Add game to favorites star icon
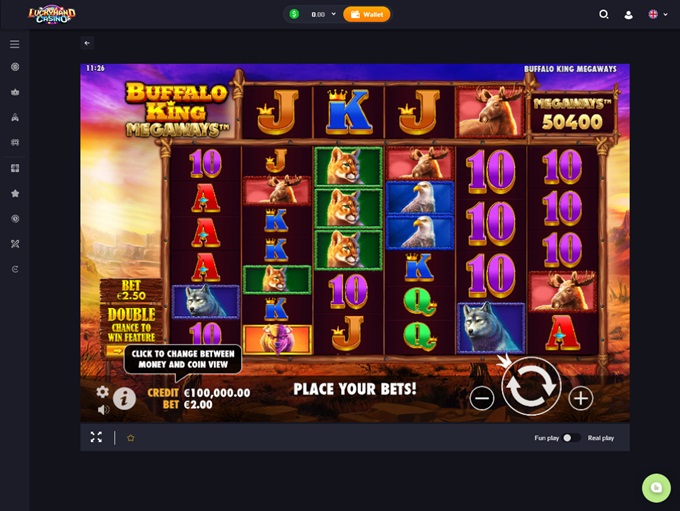The width and height of the screenshot is (680, 511). [x=131, y=438]
